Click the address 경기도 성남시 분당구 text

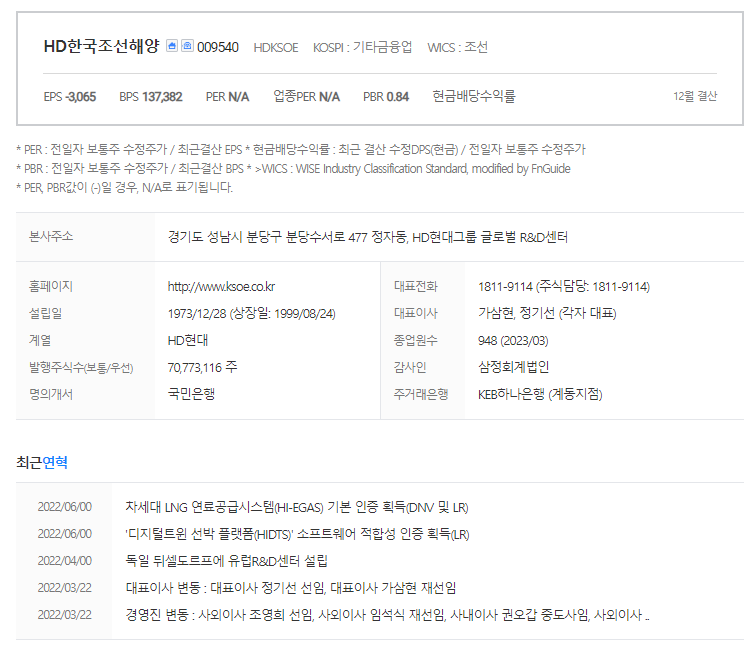click(368, 237)
